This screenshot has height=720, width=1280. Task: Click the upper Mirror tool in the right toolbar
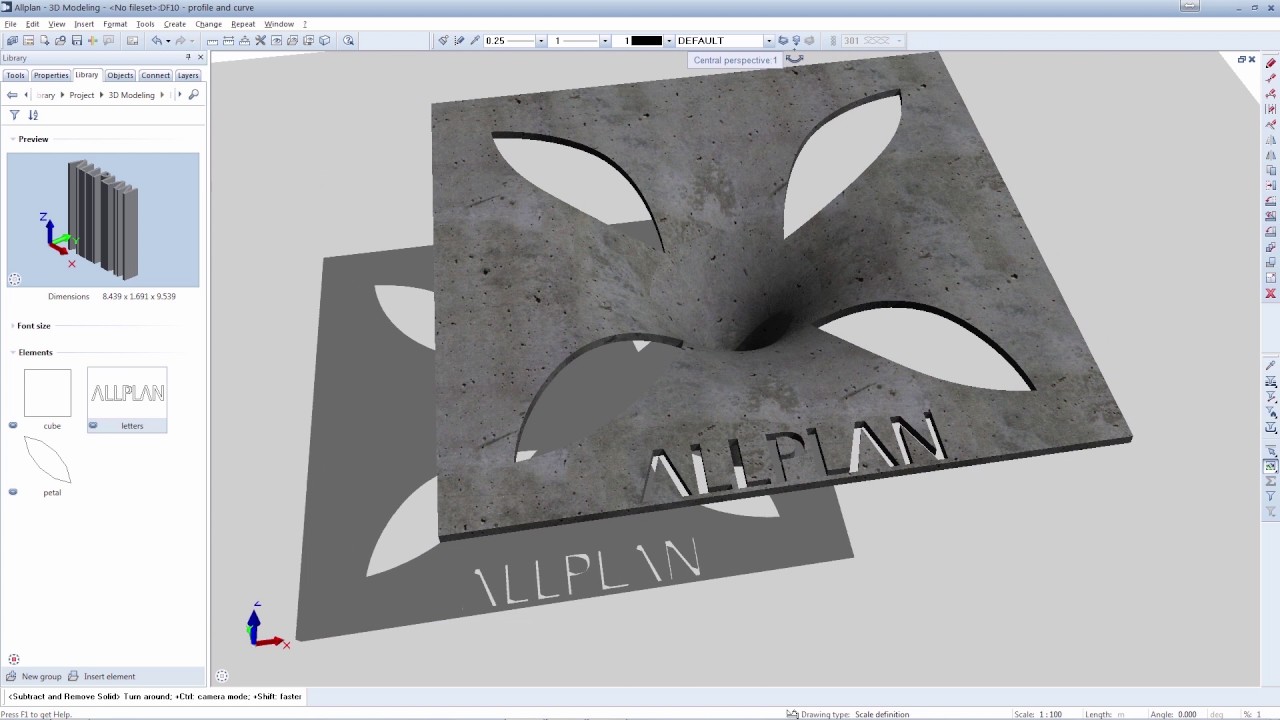tap(1271, 140)
